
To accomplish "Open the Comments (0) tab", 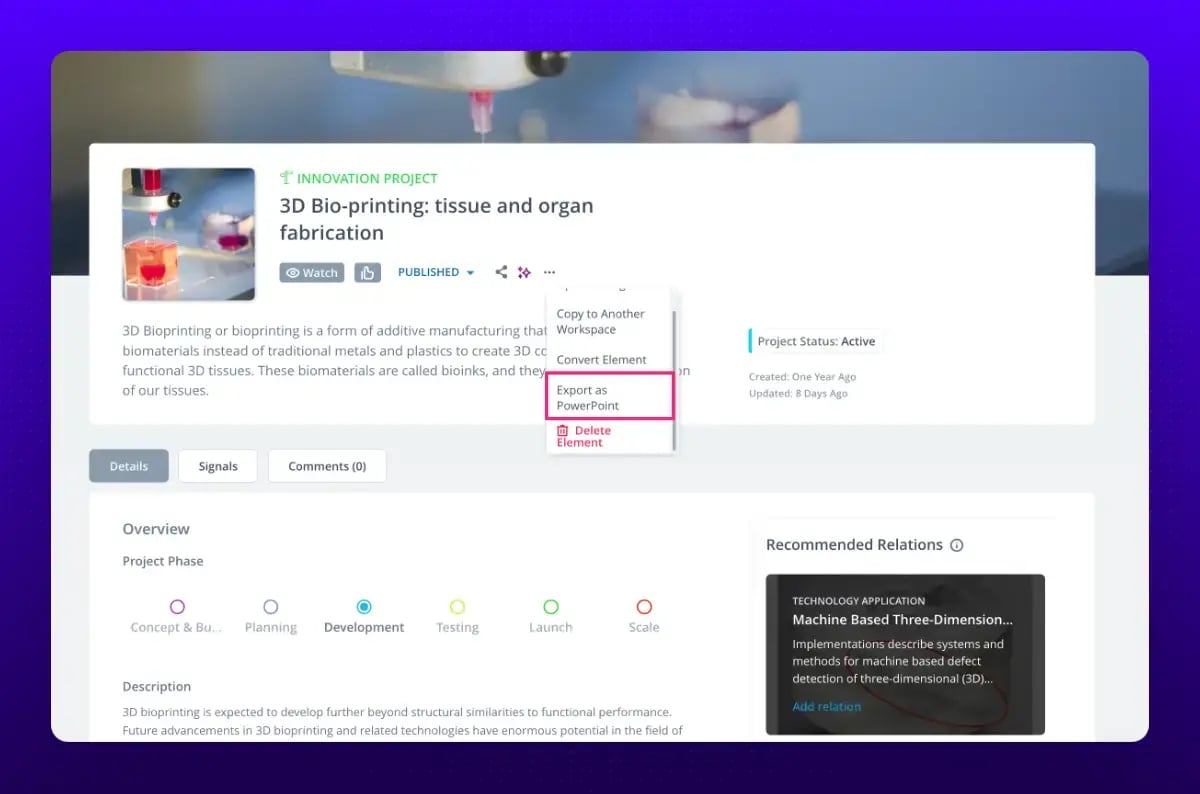I will 327,466.
